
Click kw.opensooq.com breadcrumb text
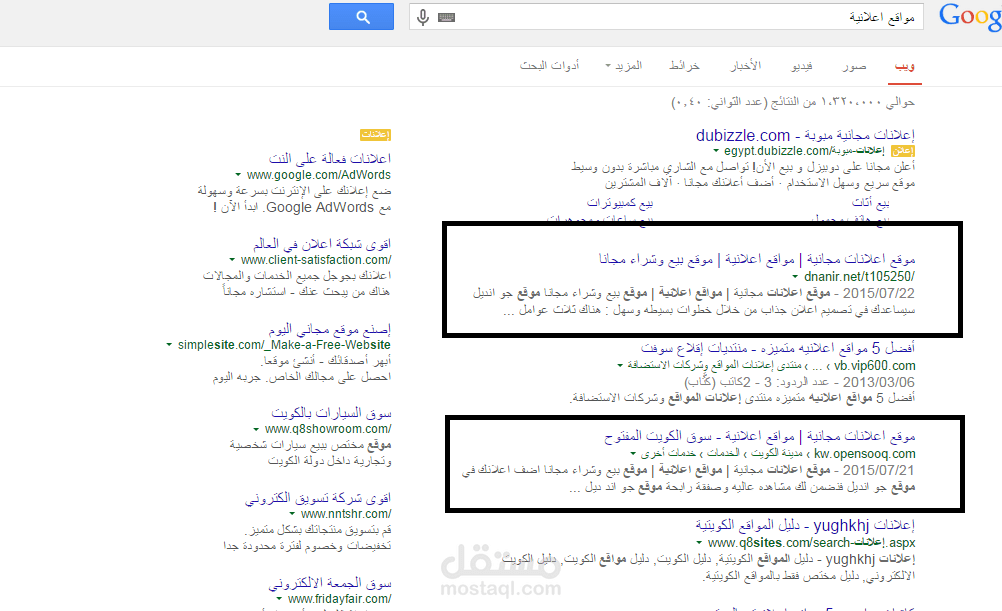778,454
